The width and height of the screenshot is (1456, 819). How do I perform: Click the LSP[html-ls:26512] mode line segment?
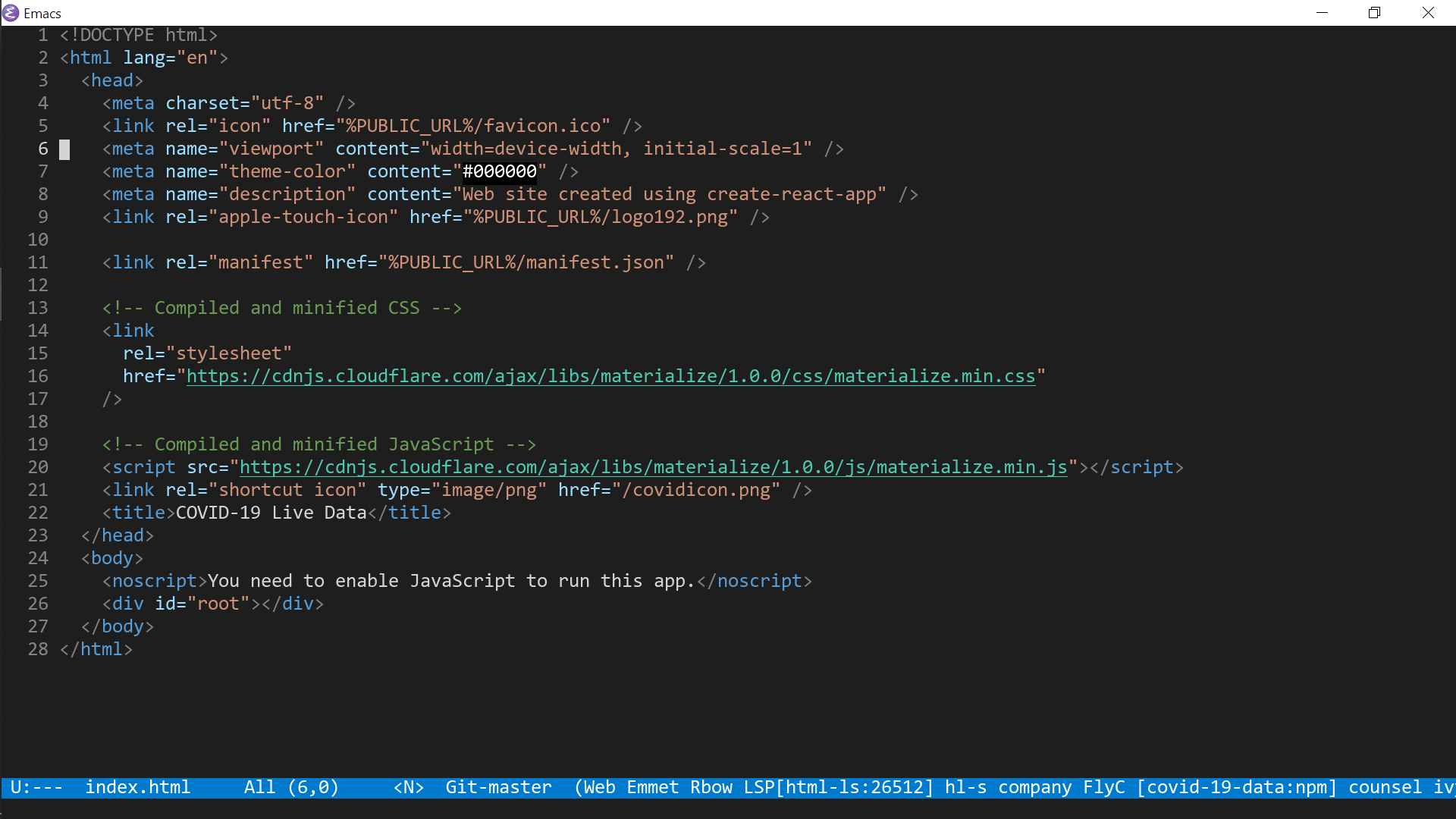click(838, 787)
